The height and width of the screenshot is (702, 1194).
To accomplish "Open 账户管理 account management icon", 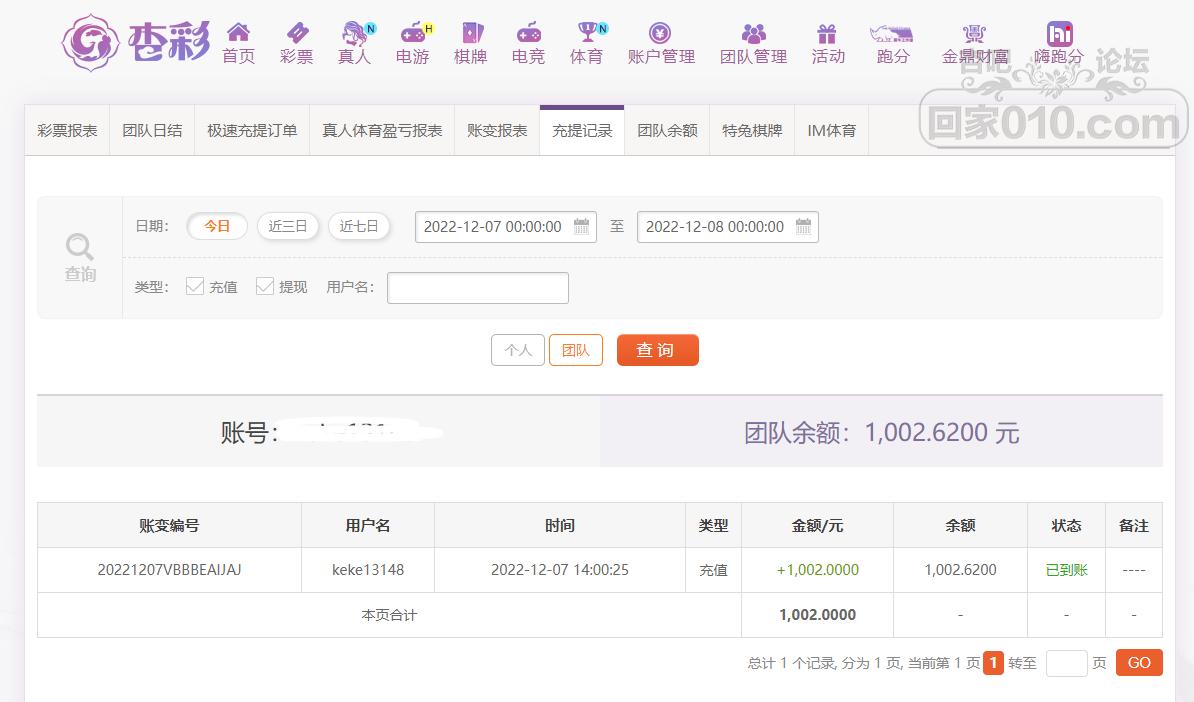I will click(660, 33).
